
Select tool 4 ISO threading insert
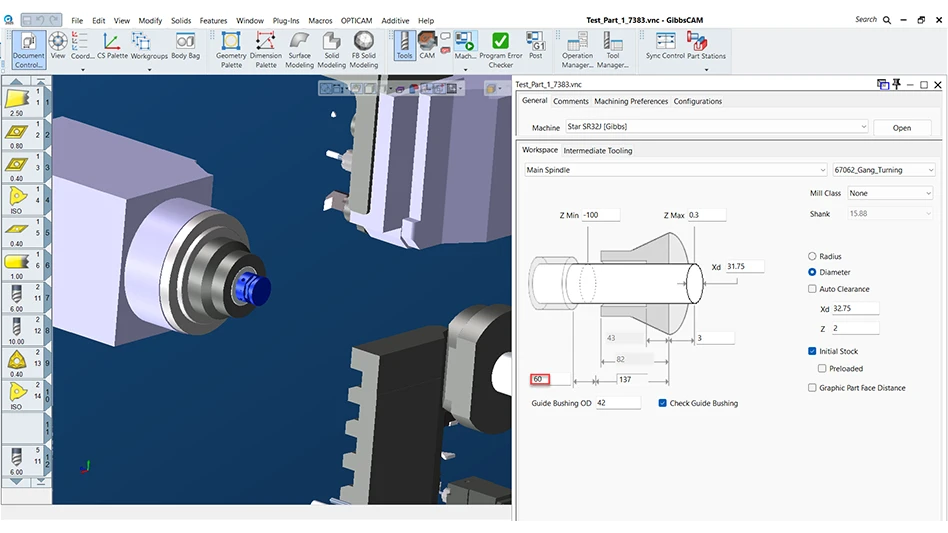[x=17, y=200]
